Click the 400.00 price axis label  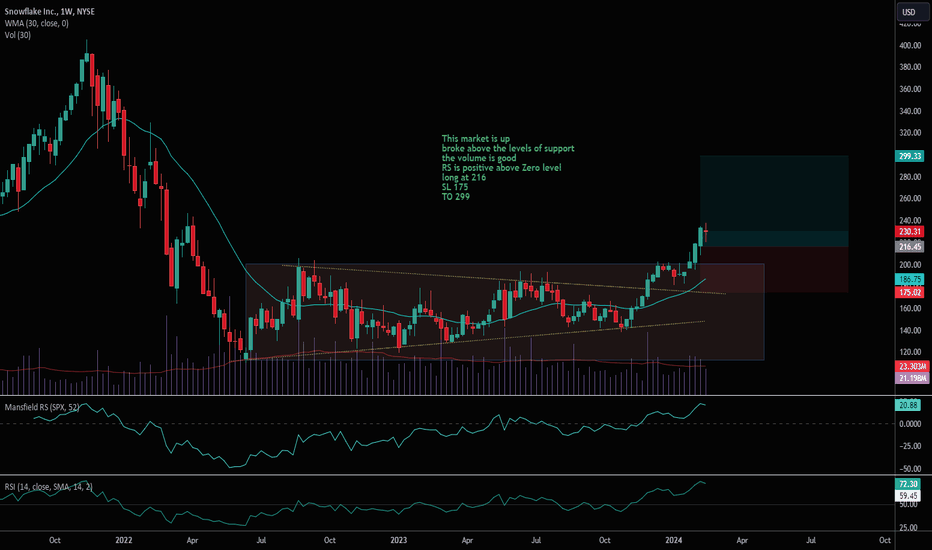(x=910, y=46)
